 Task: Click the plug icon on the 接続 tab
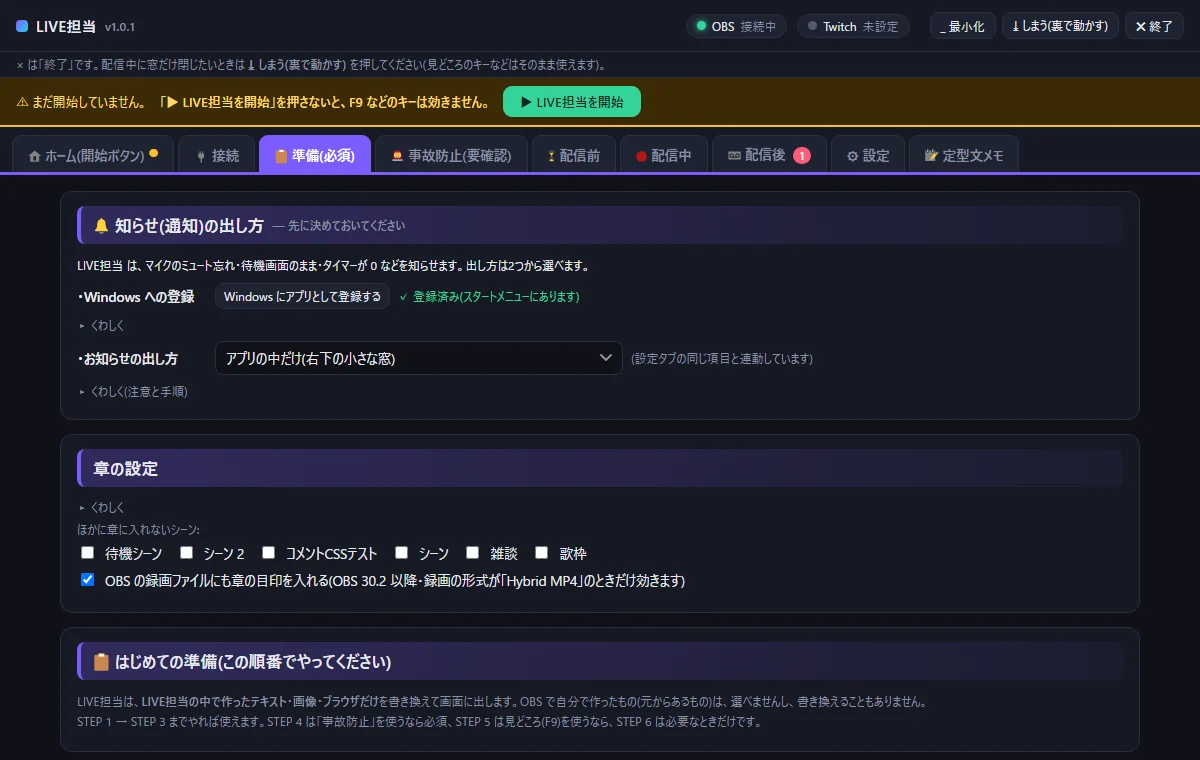click(200, 156)
